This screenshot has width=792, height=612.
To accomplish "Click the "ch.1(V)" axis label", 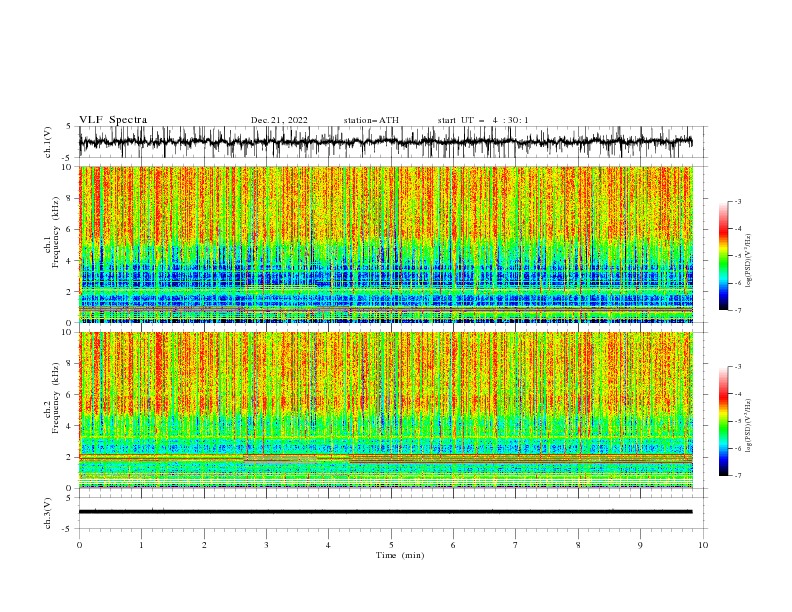I will coord(48,142).
